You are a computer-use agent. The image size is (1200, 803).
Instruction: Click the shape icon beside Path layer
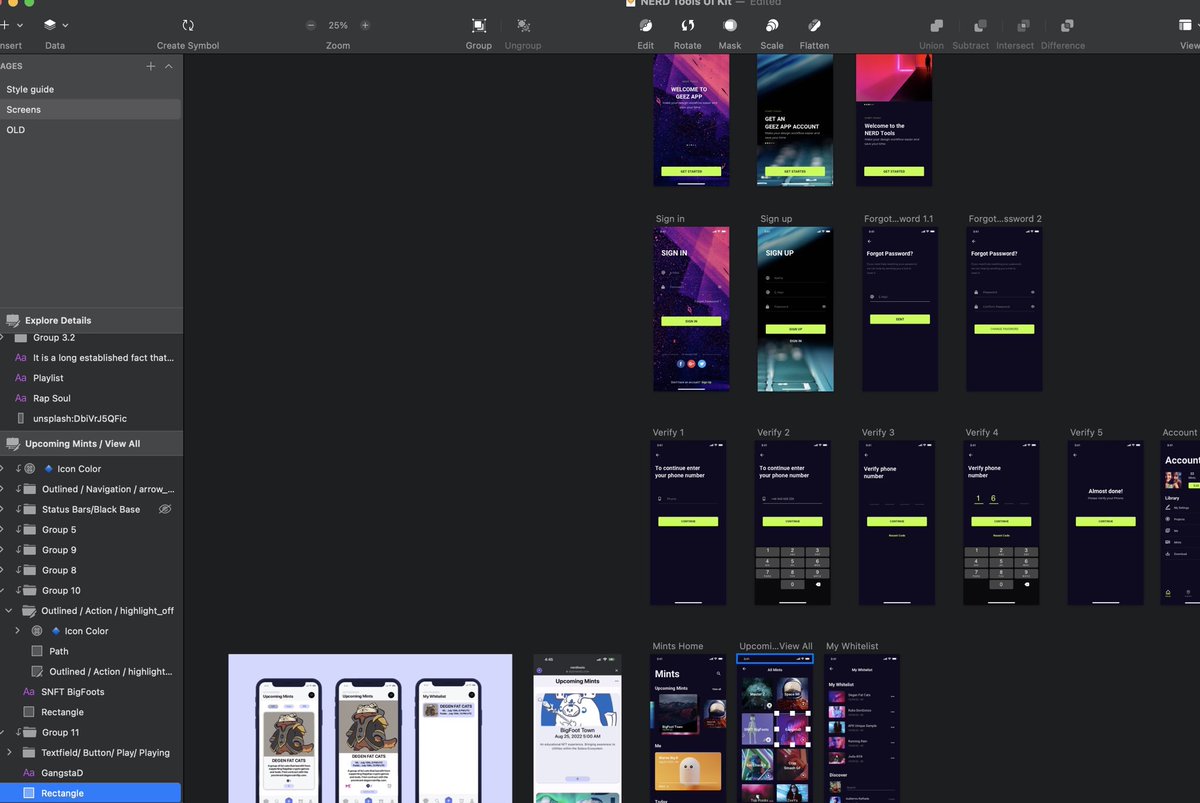[37, 651]
